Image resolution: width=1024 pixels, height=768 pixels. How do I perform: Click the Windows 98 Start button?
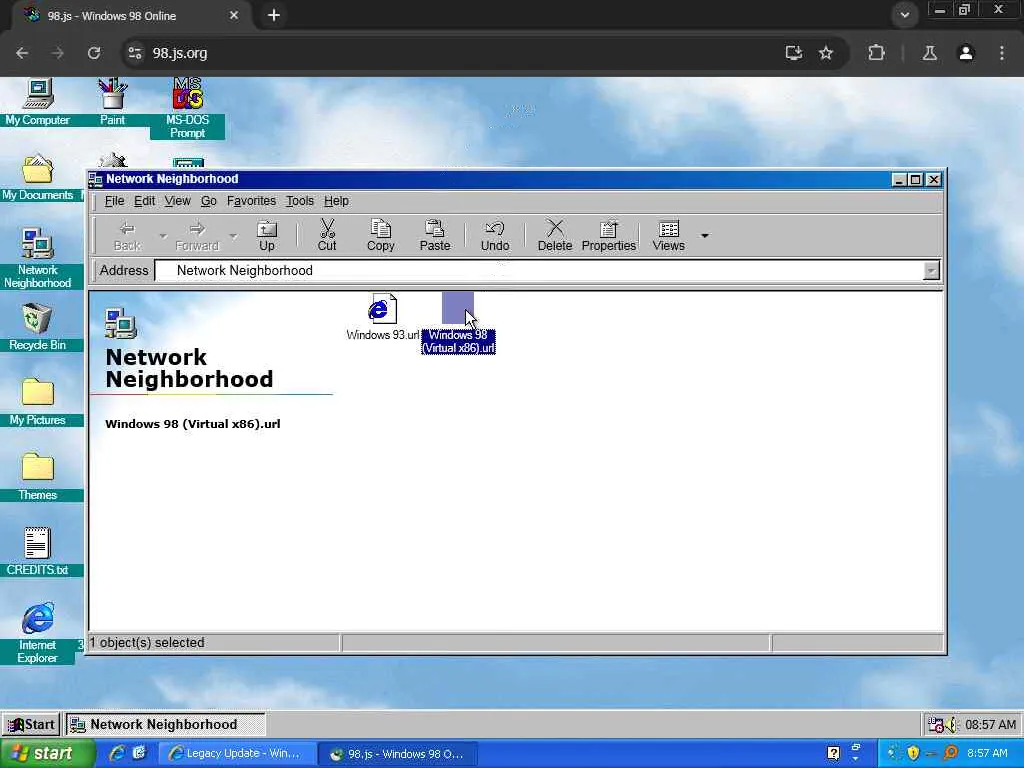pos(31,724)
